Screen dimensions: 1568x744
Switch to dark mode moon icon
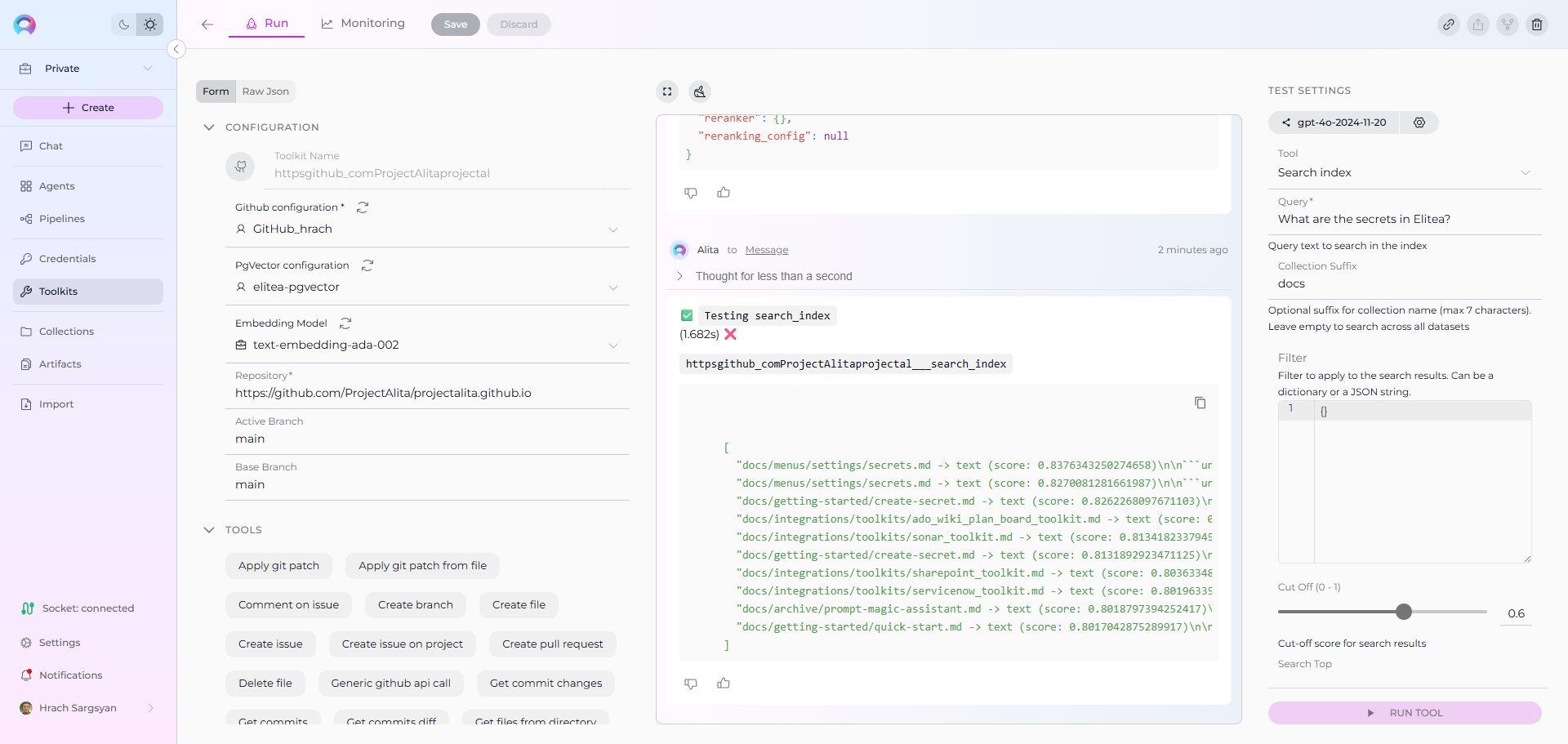[x=124, y=25]
